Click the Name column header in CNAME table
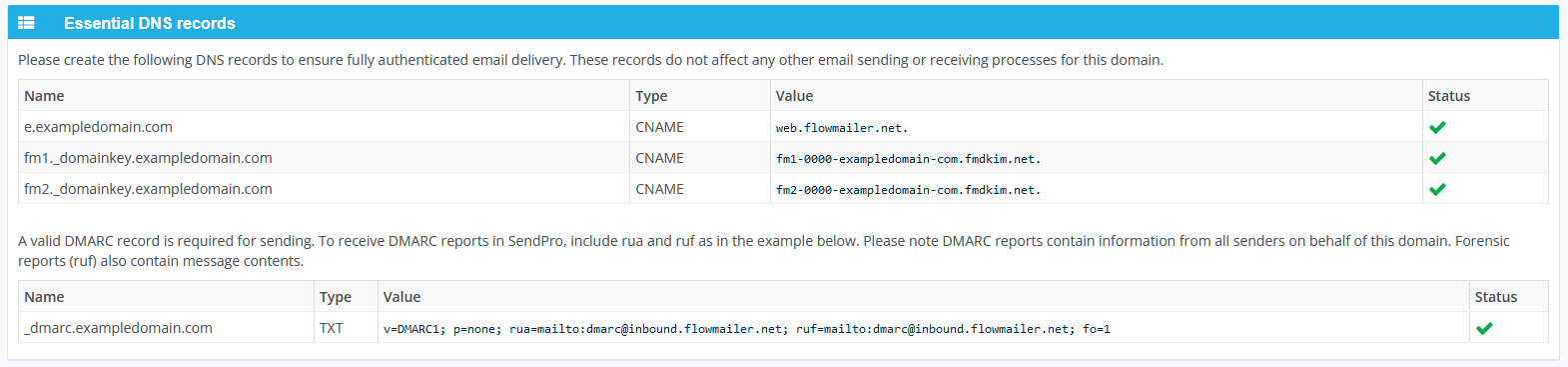This screenshot has height=367, width=1568. [x=44, y=96]
